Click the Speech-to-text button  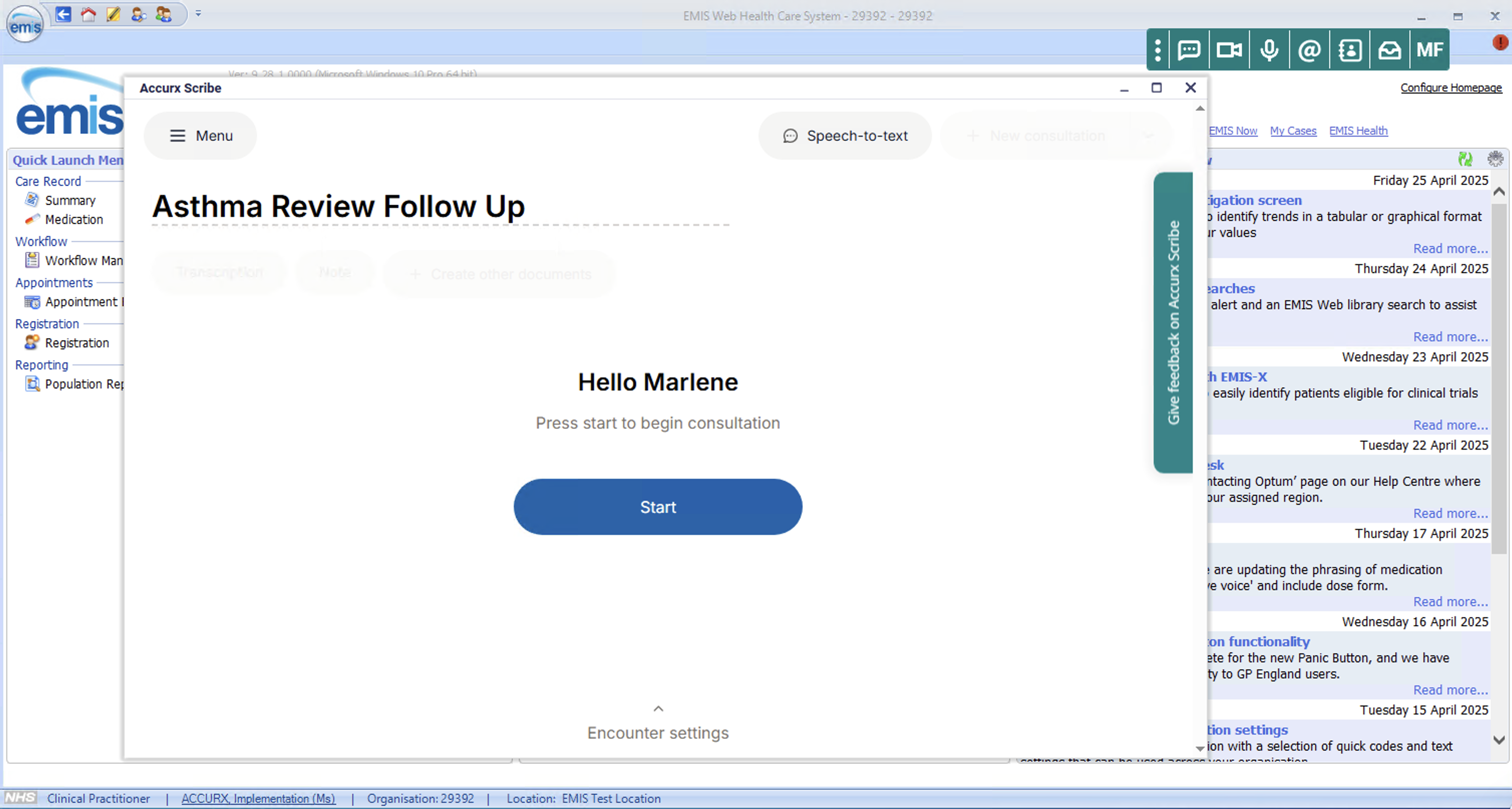tap(845, 136)
